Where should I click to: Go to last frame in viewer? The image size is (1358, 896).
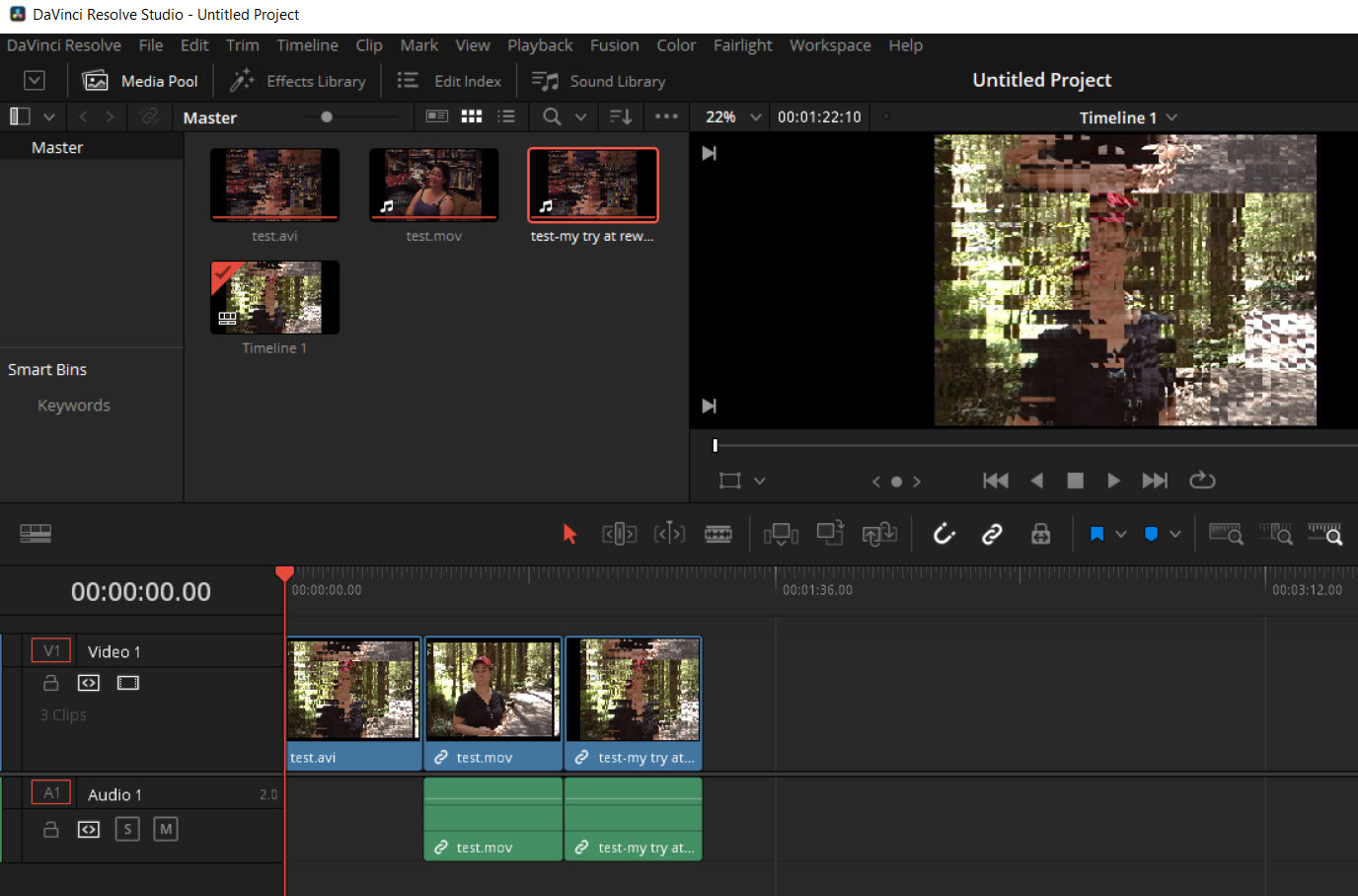coord(1155,481)
